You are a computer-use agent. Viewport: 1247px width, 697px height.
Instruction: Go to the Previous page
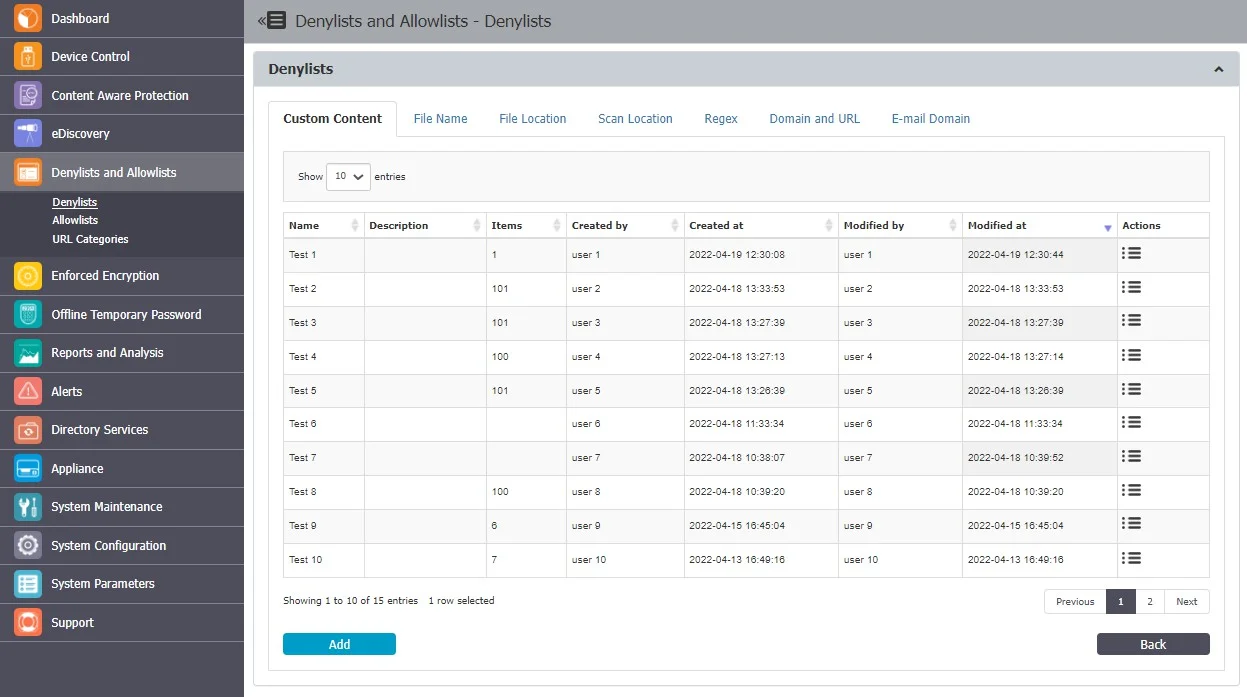[1075, 601]
